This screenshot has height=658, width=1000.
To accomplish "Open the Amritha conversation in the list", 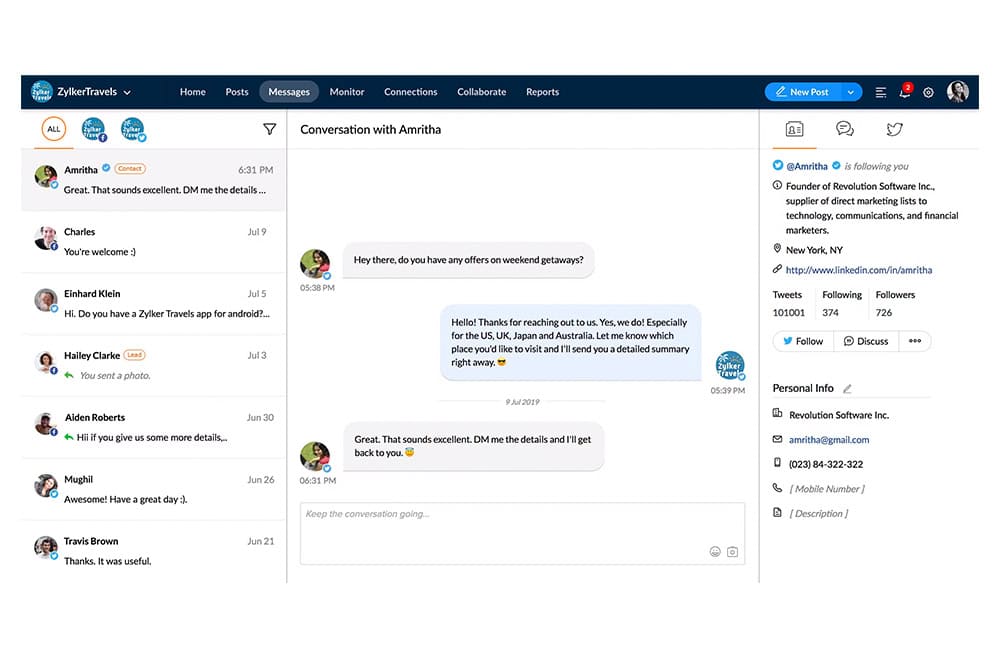I will pyautogui.click(x=154, y=180).
